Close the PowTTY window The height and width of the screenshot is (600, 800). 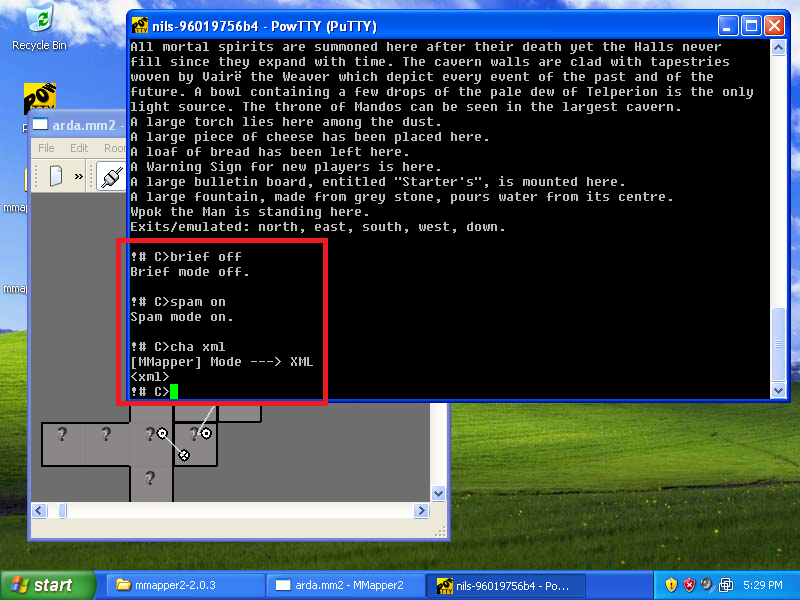coord(774,26)
